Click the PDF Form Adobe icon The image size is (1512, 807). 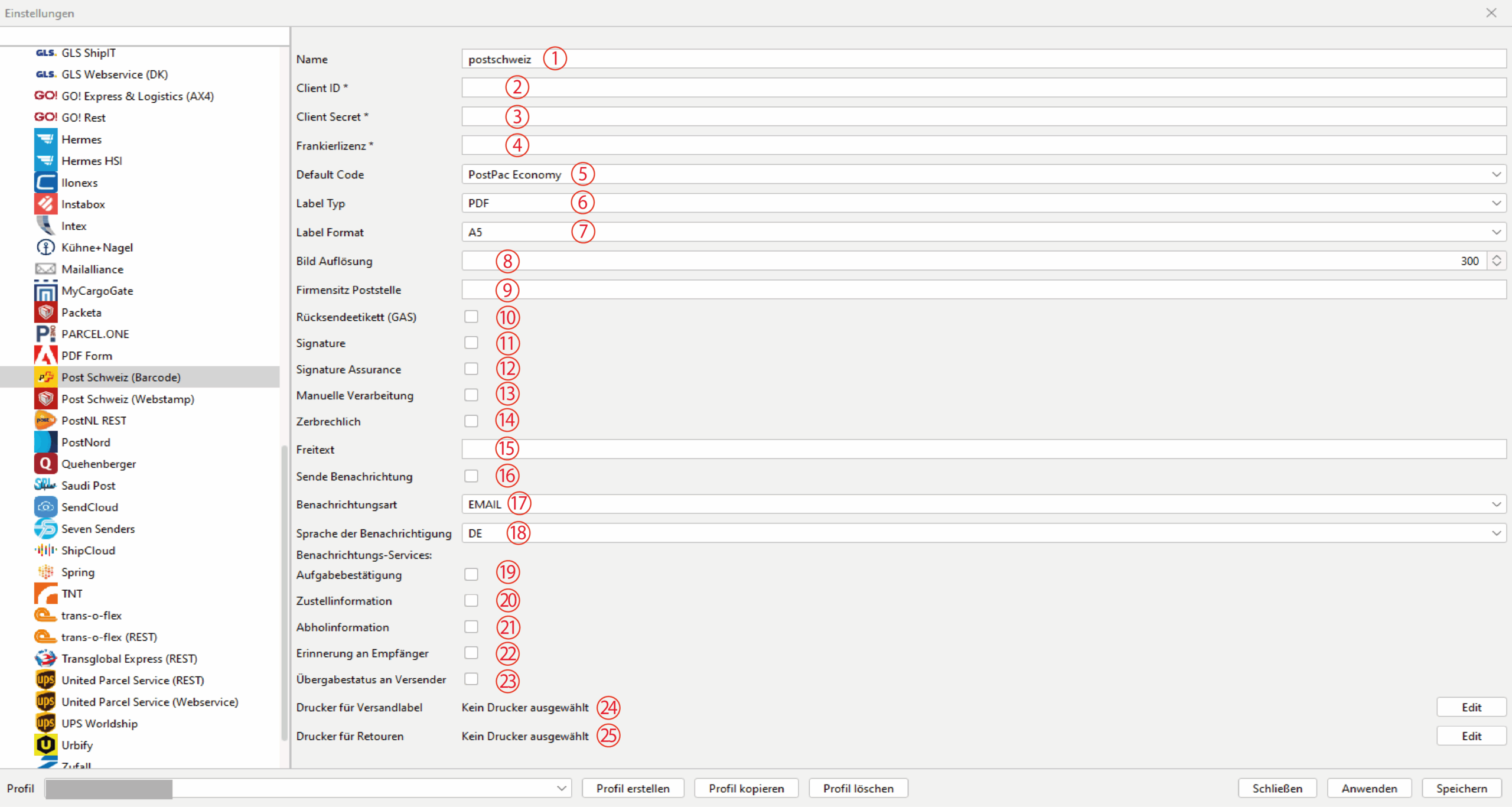pos(45,356)
